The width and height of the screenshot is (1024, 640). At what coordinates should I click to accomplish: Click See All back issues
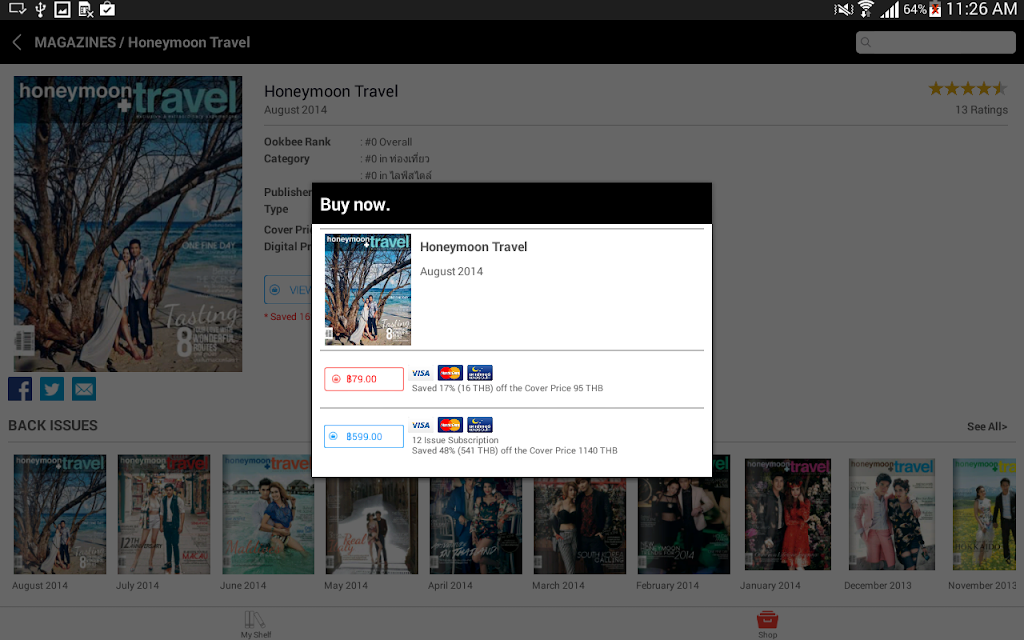987,426
